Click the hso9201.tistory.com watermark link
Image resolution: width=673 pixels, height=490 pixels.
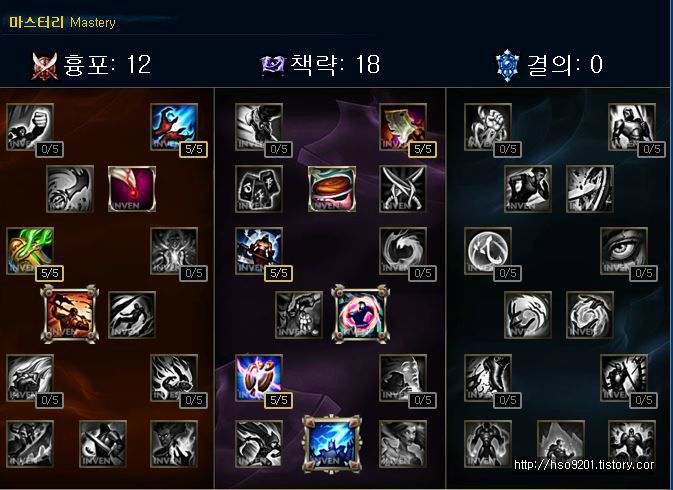click(584, 464)
